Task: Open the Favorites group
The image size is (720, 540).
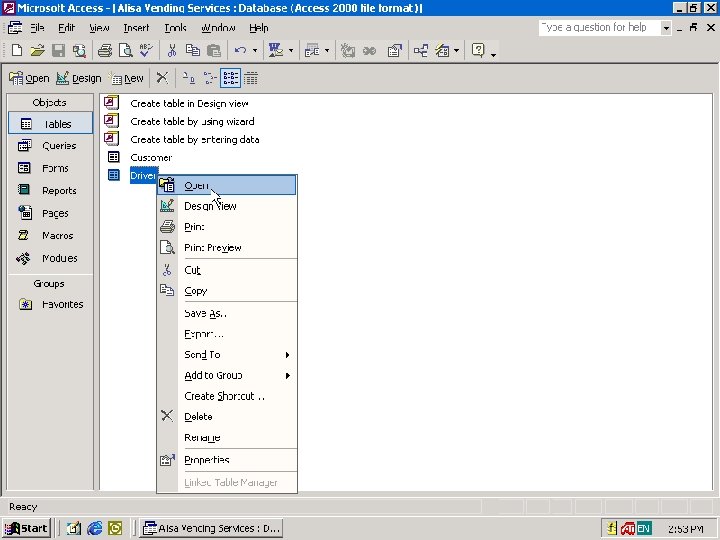Action: [x=51, y=304]
